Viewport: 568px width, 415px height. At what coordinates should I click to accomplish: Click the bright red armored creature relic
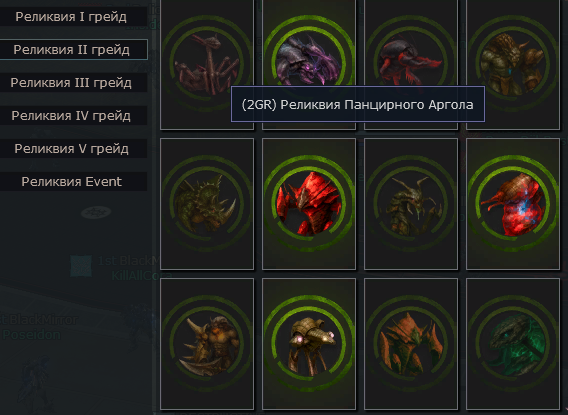(x=309, y=204)
